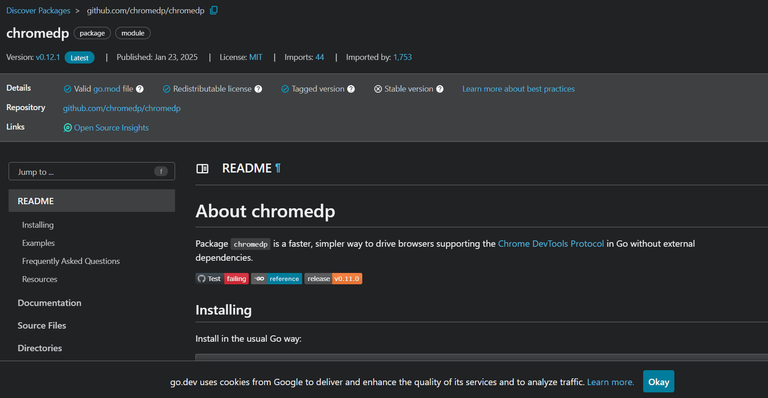The image size is (768, 398).
Task: Click the Open Source Insights logo icon
Action: (68, 128)
